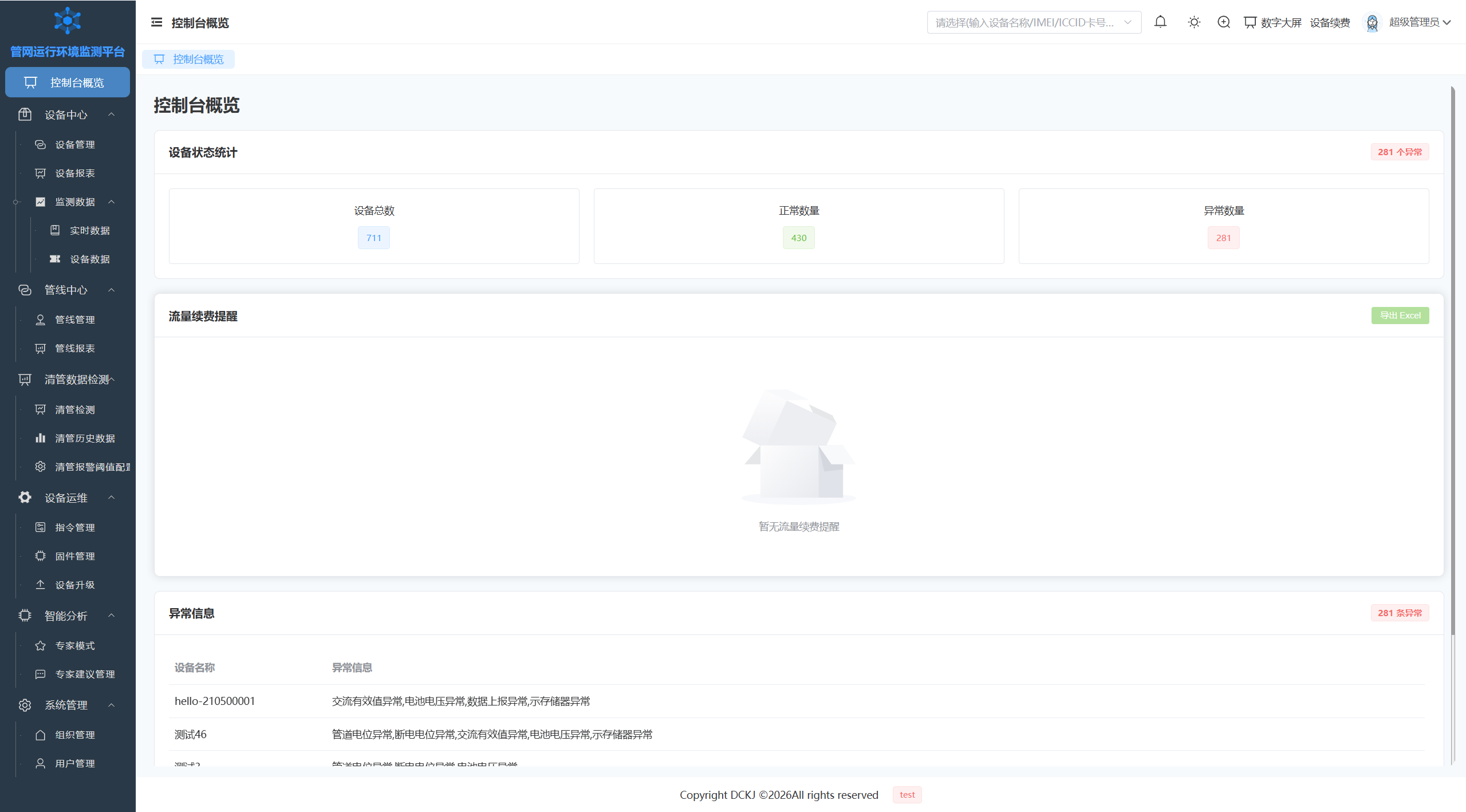Select 控制台概览 in the sidebar
Viewport: 1466px width, 812px height.
point(68,82)
